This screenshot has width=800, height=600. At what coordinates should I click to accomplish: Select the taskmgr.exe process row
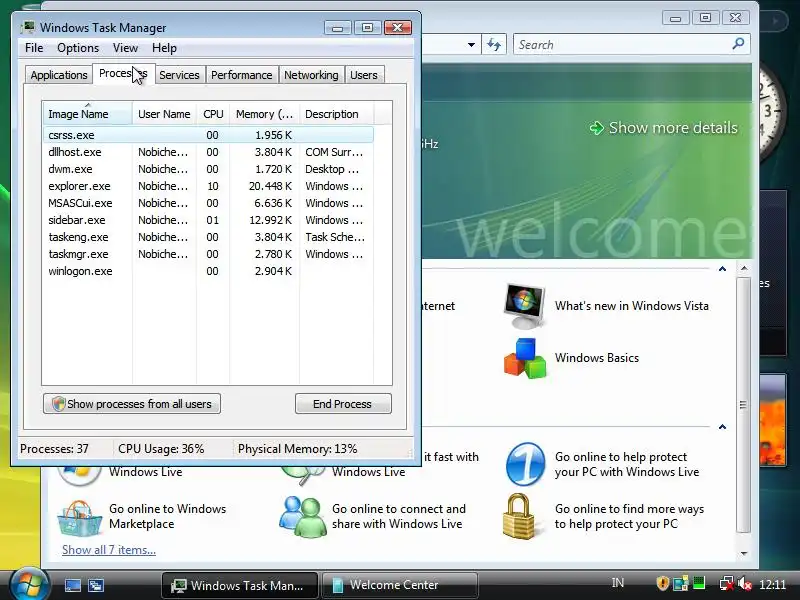click(x=208, y=254)
